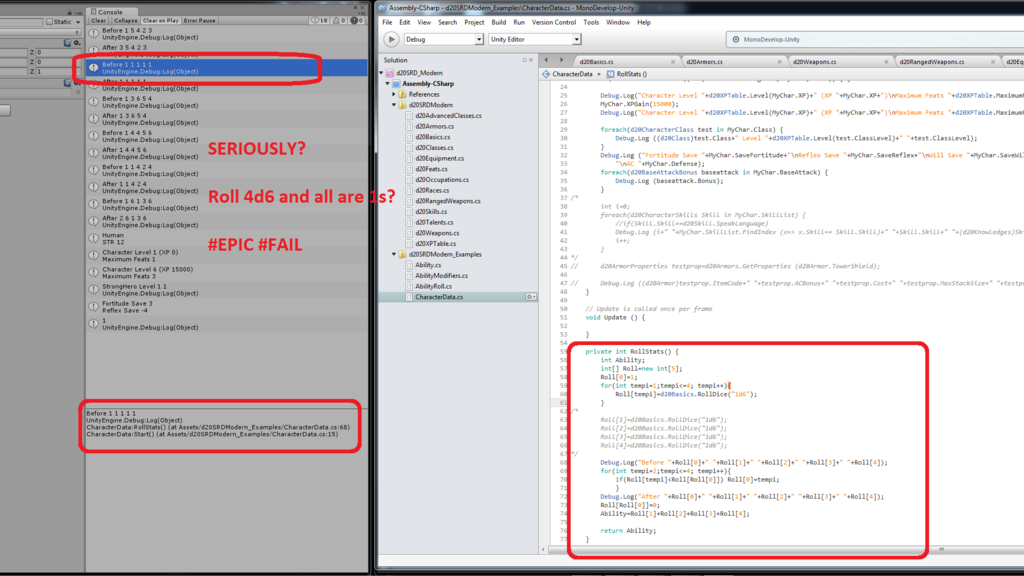Open gear options for CharacterData.cs

[531, 297]
